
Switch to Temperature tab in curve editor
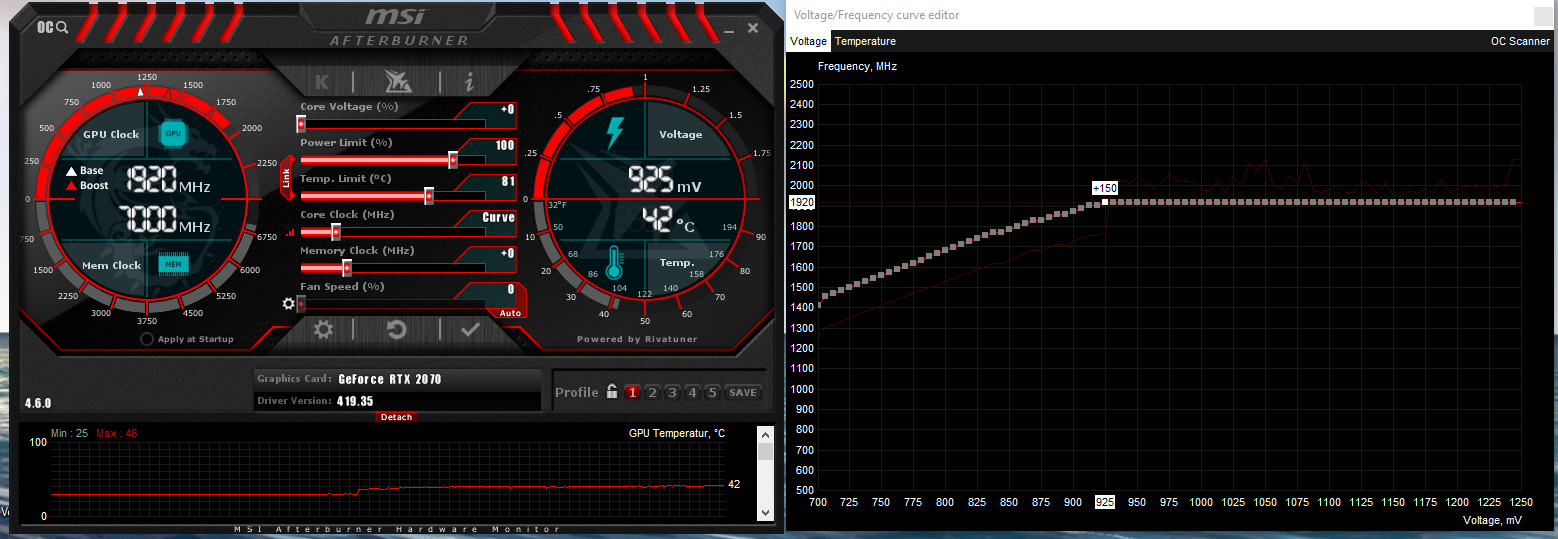pos(865,41)
